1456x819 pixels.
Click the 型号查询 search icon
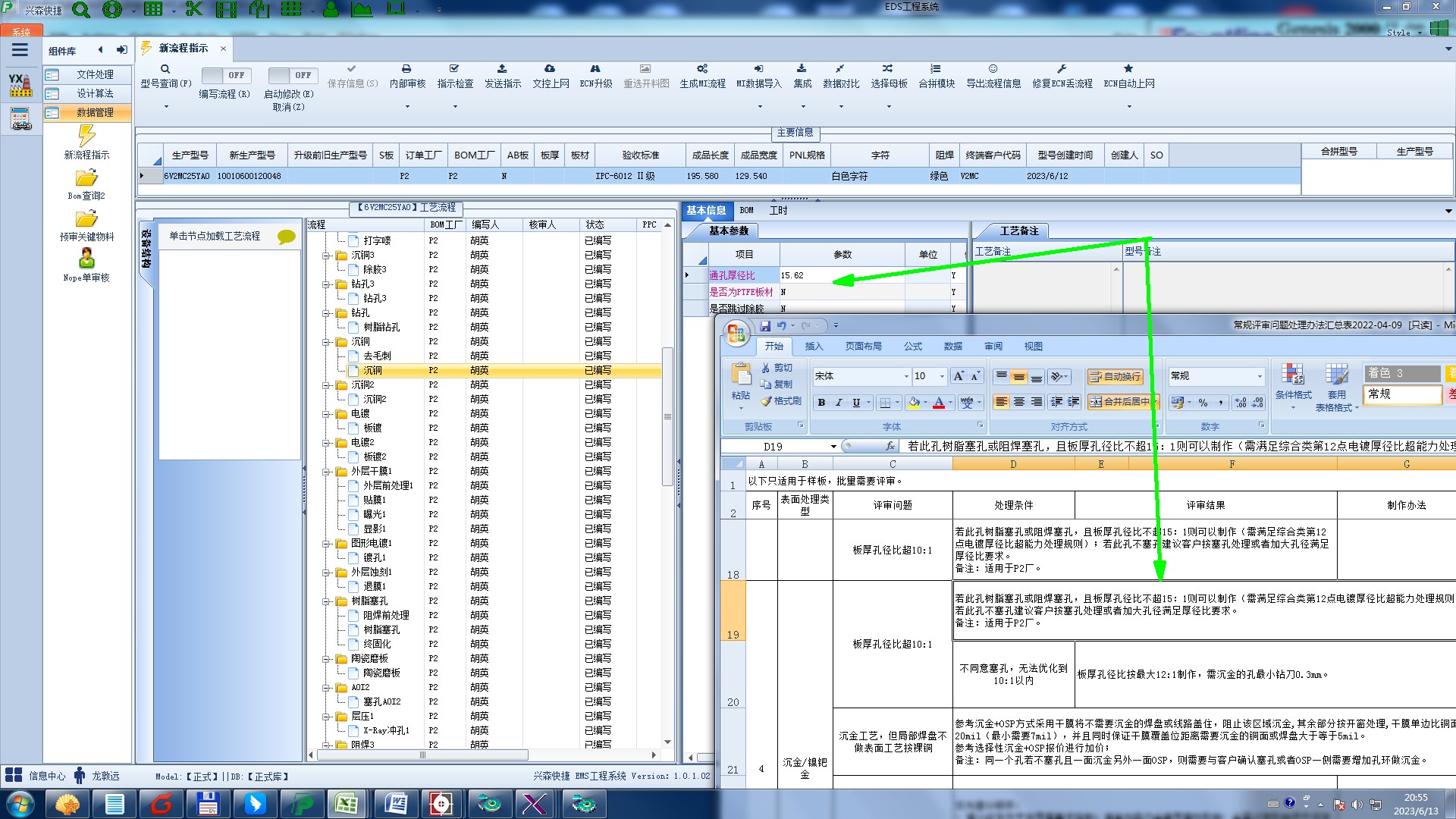pos(165,69)
